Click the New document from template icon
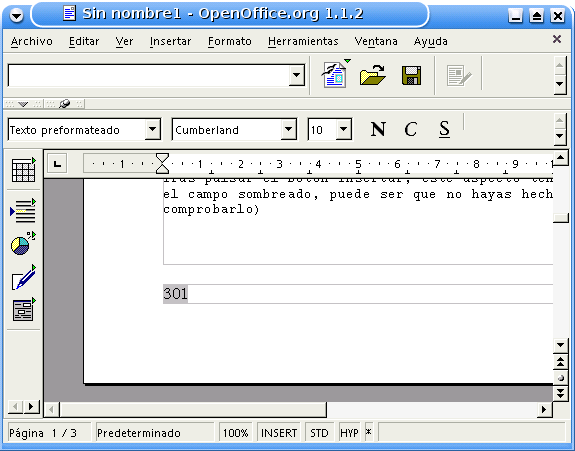Screen dimensions: 575x451 click(335, 75)
